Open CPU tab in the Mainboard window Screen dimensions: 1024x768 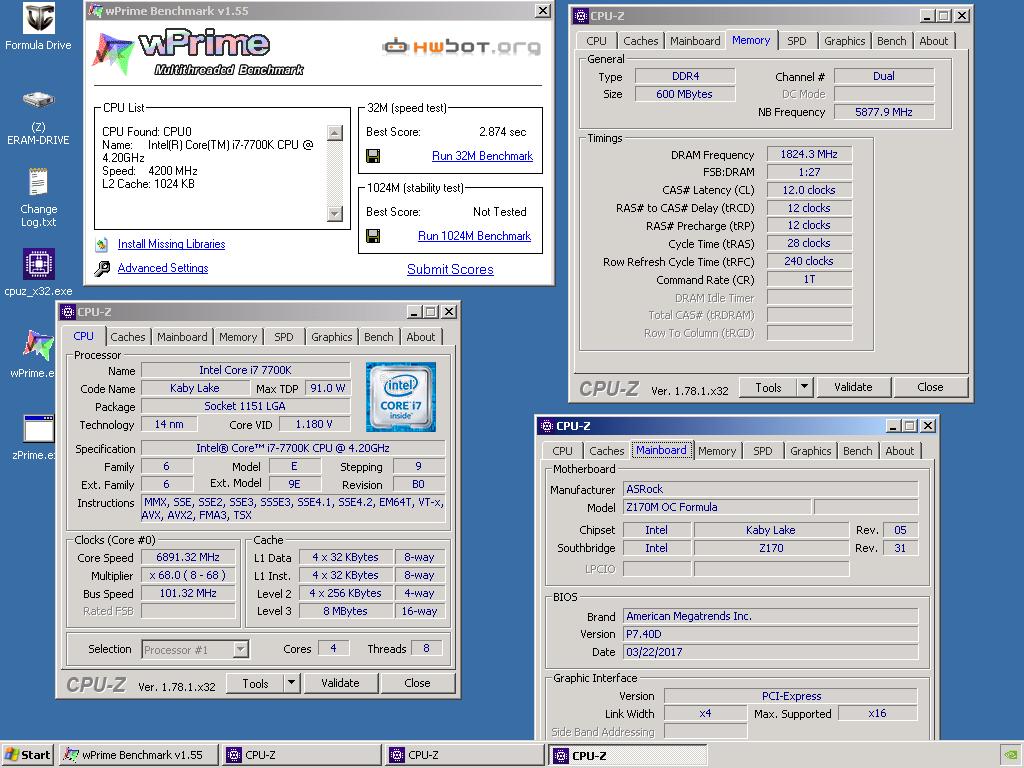(562, 451)
